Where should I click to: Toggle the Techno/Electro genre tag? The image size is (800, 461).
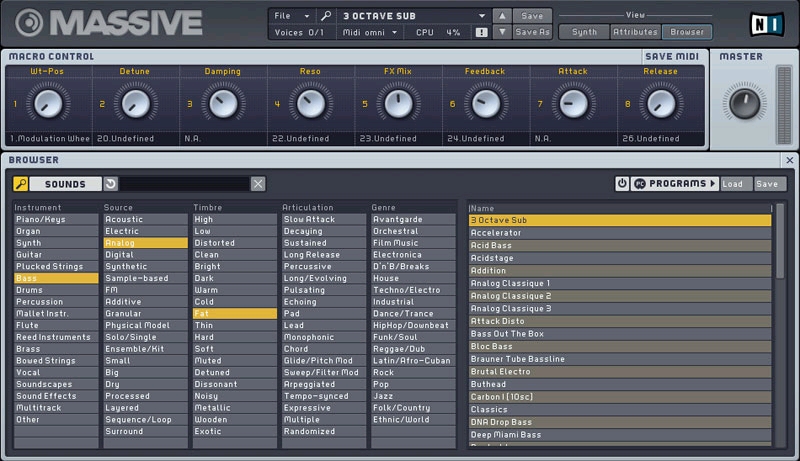(x=413, y=290)
